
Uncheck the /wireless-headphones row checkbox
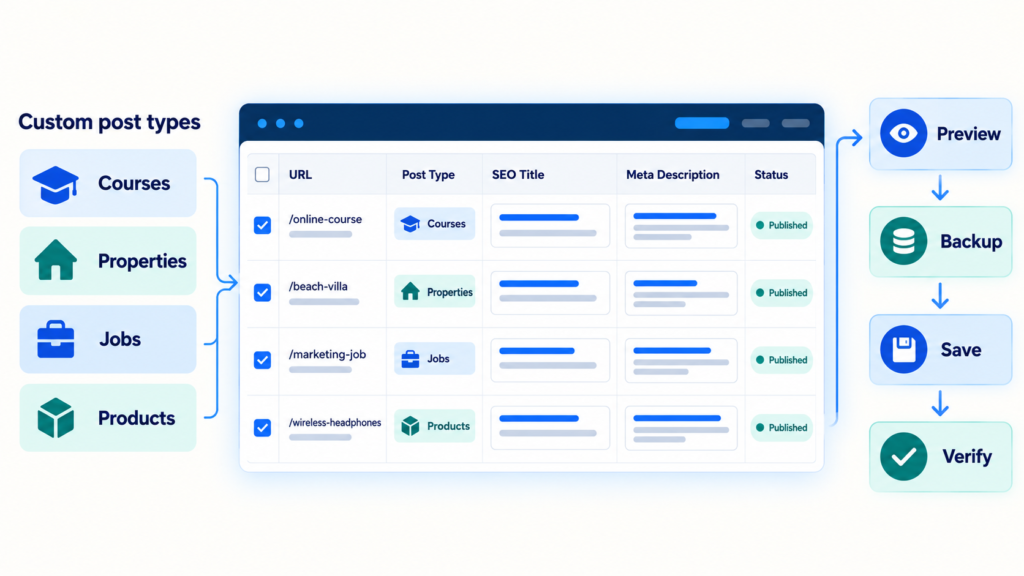pyautogui.click(x=262, y=428)
